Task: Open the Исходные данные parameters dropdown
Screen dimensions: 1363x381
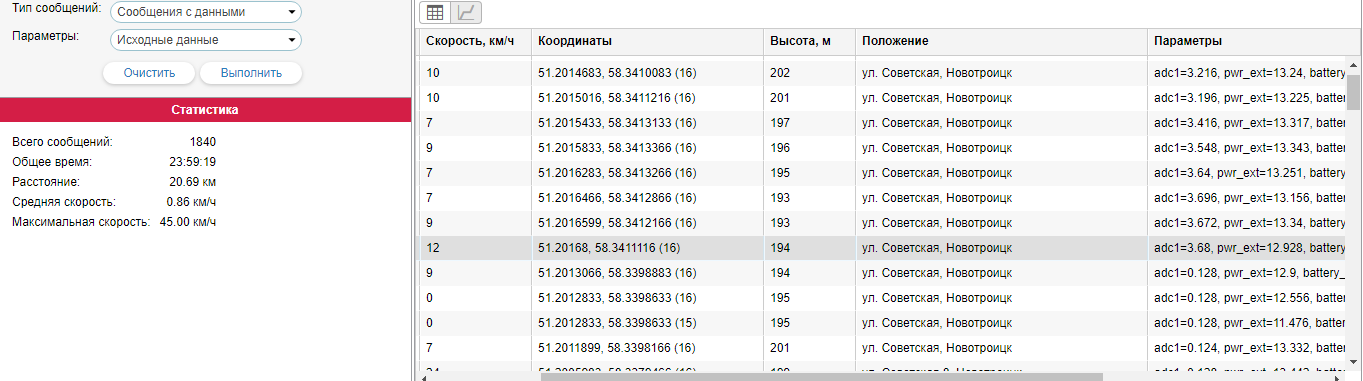Action: click(x=206, y=40)
